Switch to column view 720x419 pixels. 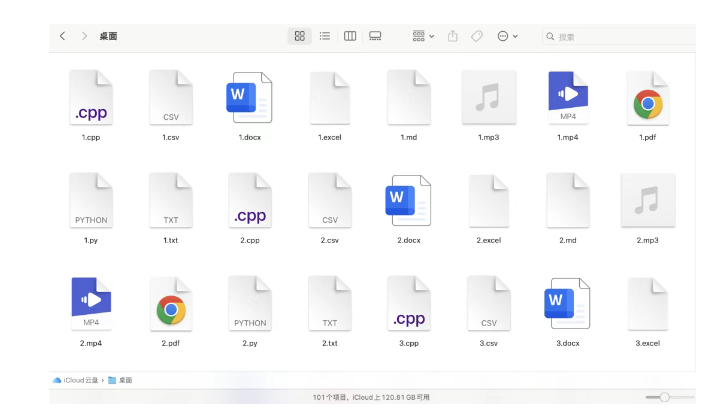350,36
